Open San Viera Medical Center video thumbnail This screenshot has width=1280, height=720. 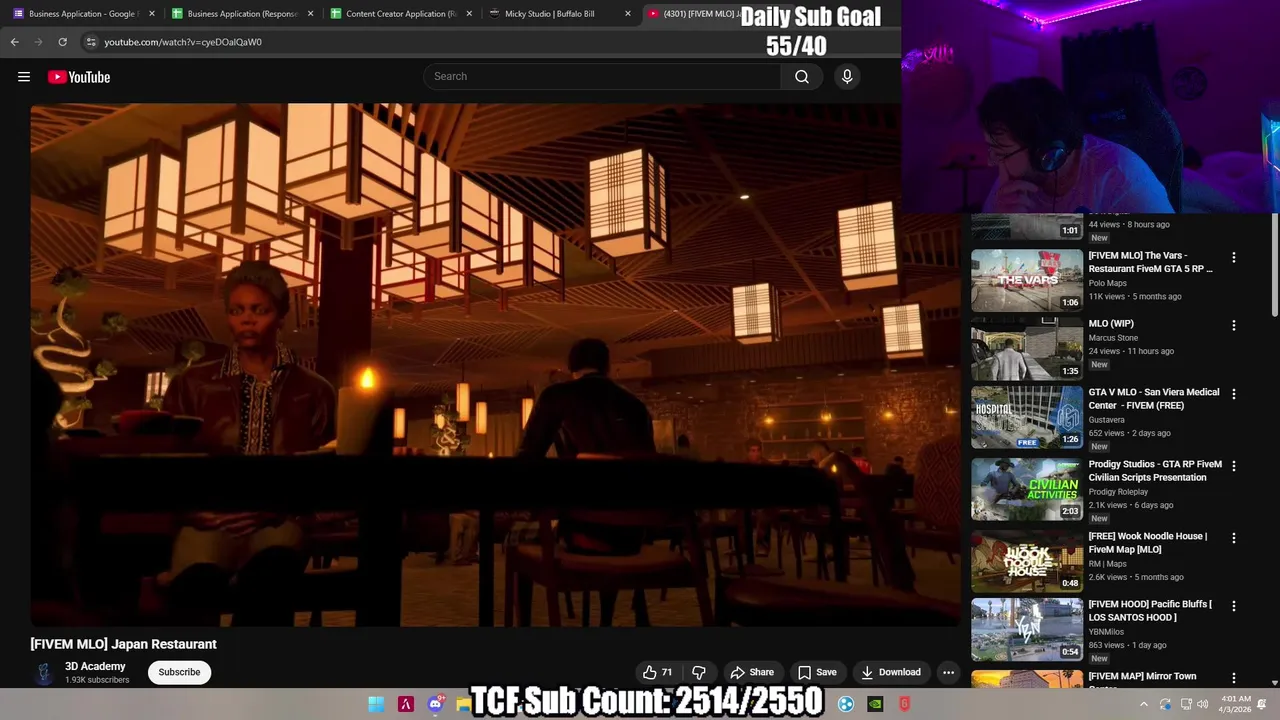point(1027,417)
